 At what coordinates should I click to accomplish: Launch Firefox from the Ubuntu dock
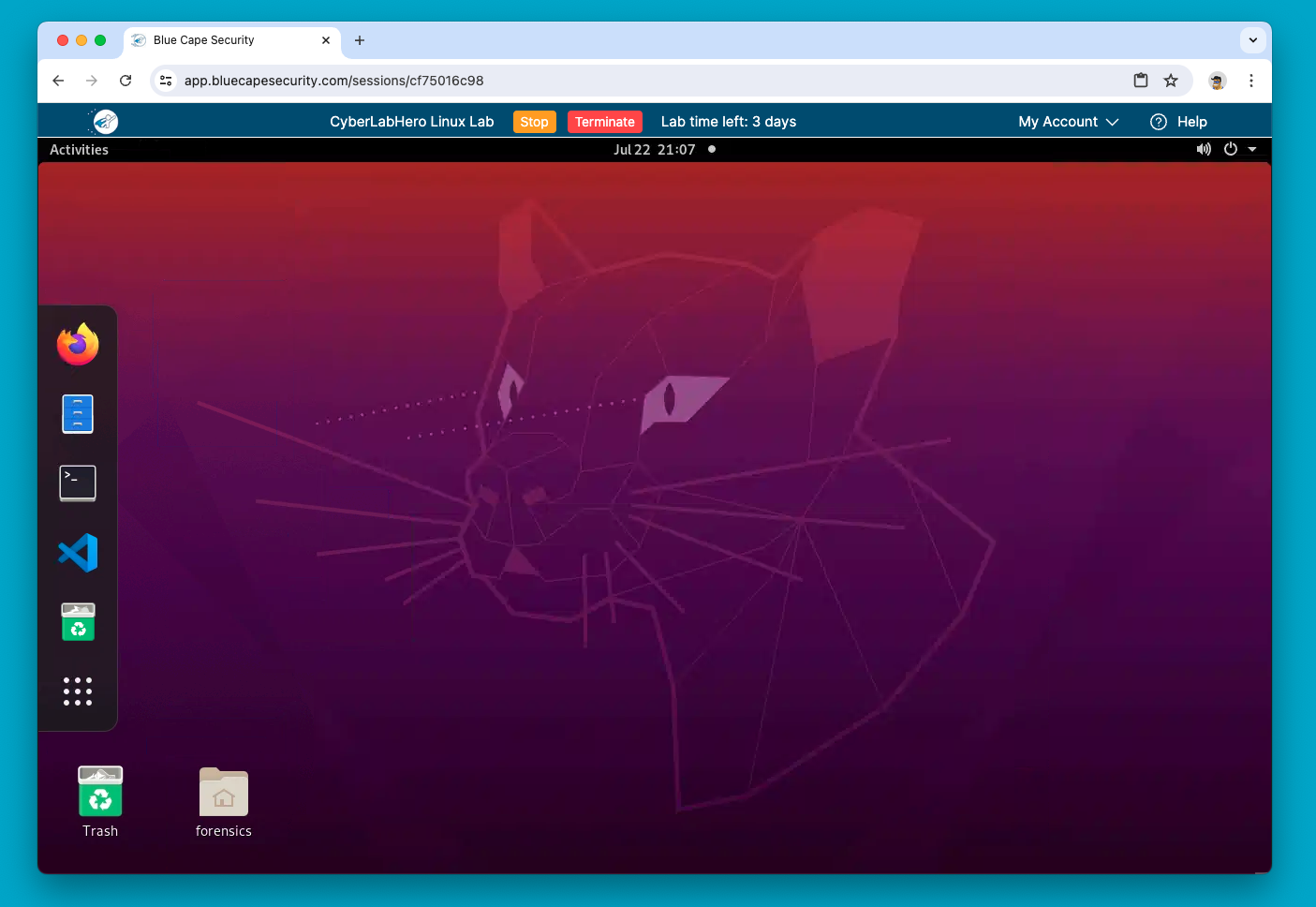78,344
